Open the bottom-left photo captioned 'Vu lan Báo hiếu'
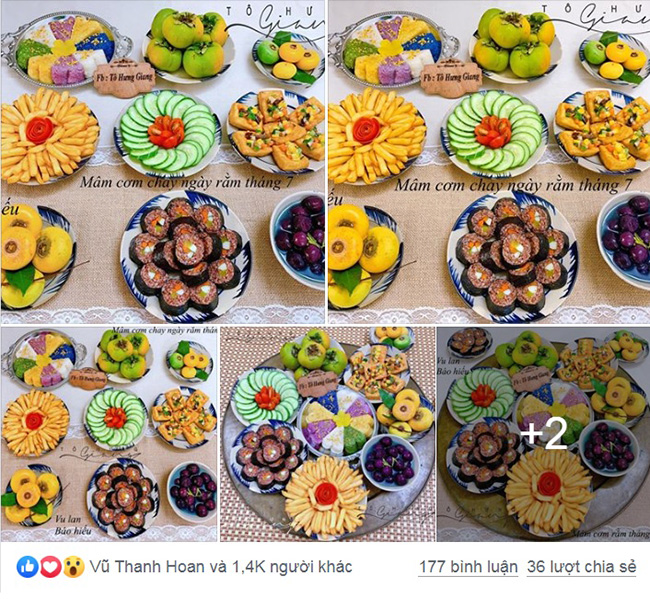 pos(109,434)
